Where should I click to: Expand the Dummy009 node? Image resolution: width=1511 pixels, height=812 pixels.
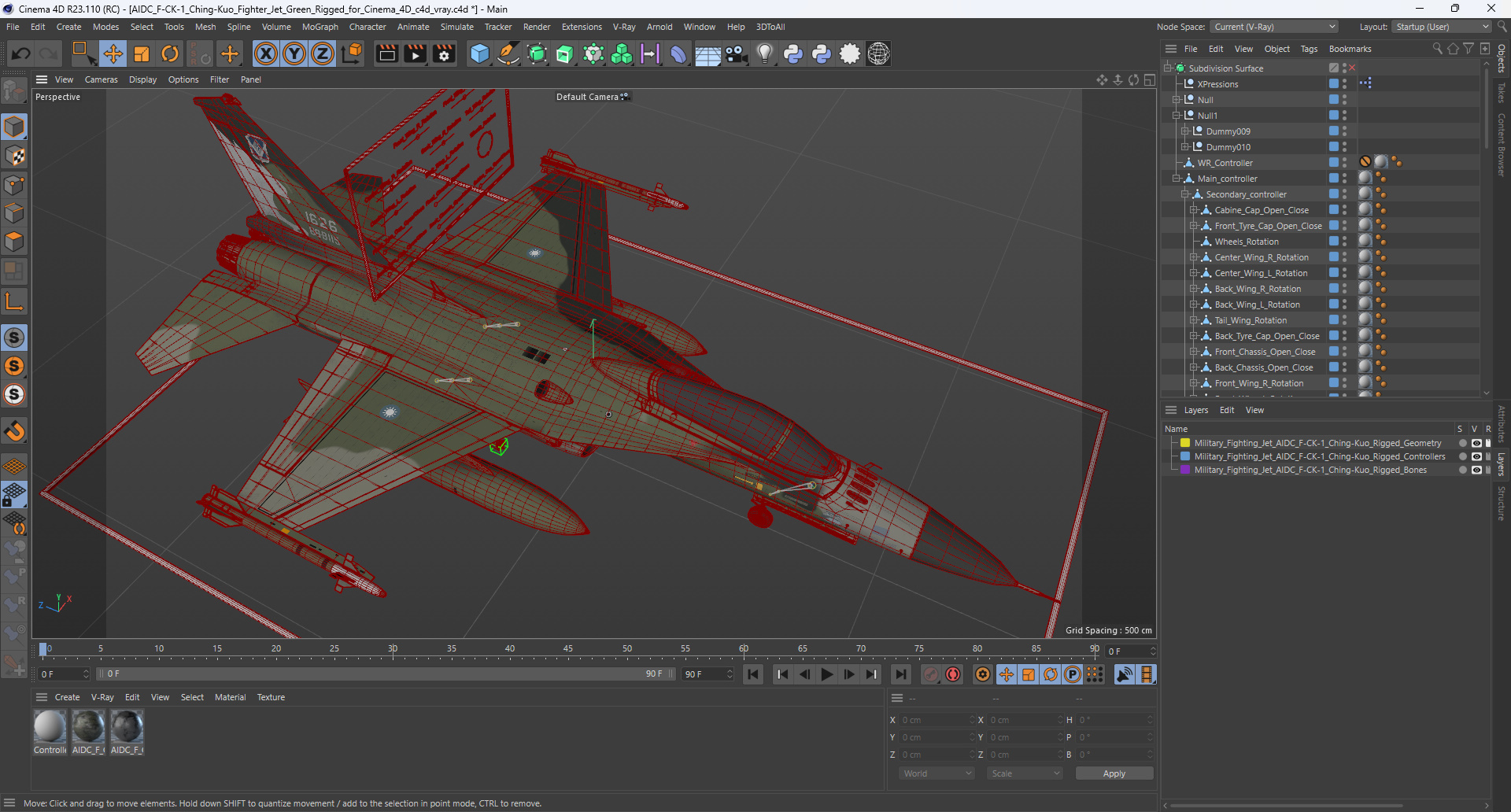click(x=1185, y=131)
